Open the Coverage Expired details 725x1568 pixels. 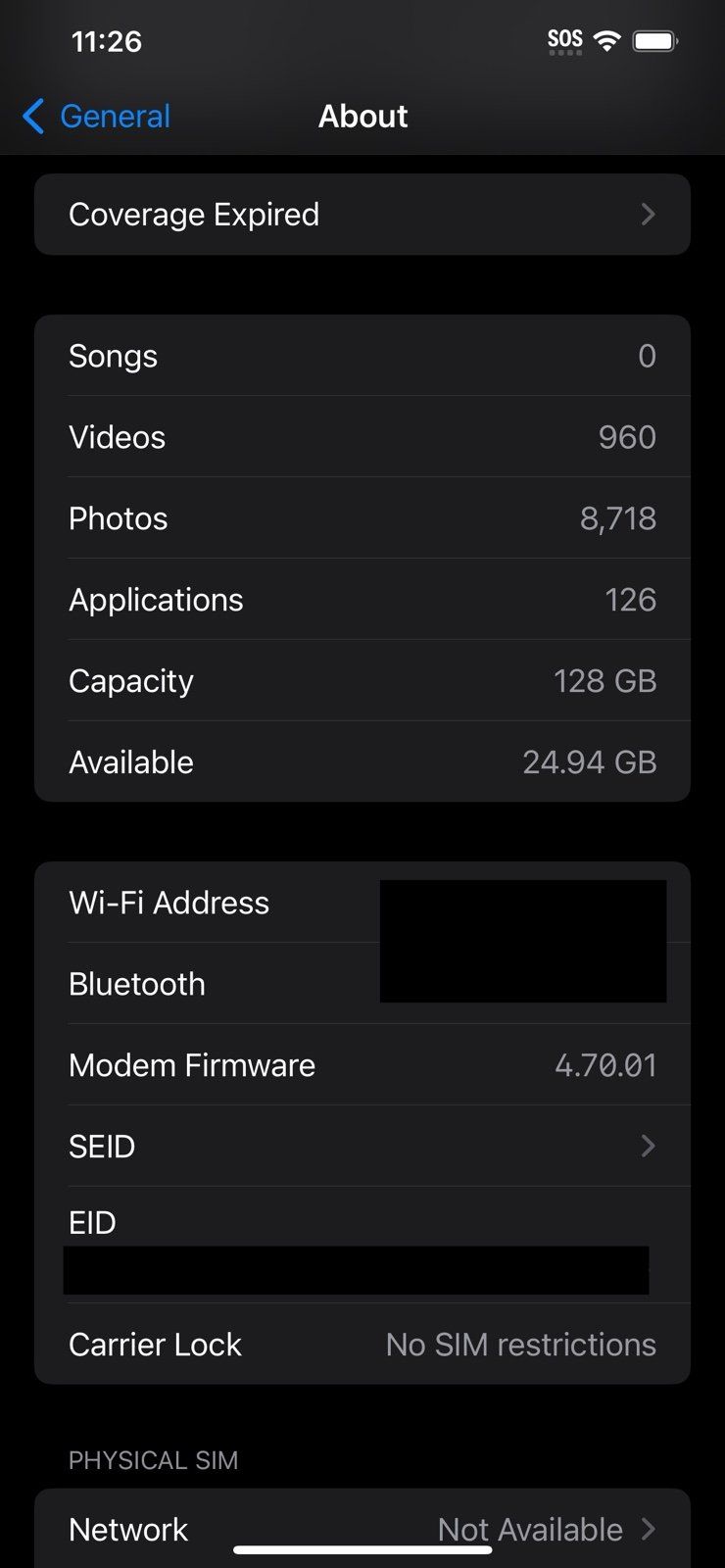pos(362,215)
